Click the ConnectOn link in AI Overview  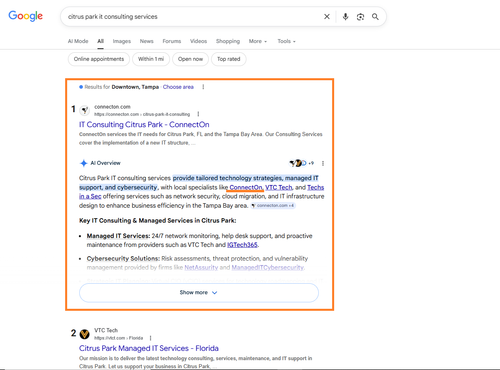tap(246, 187)
